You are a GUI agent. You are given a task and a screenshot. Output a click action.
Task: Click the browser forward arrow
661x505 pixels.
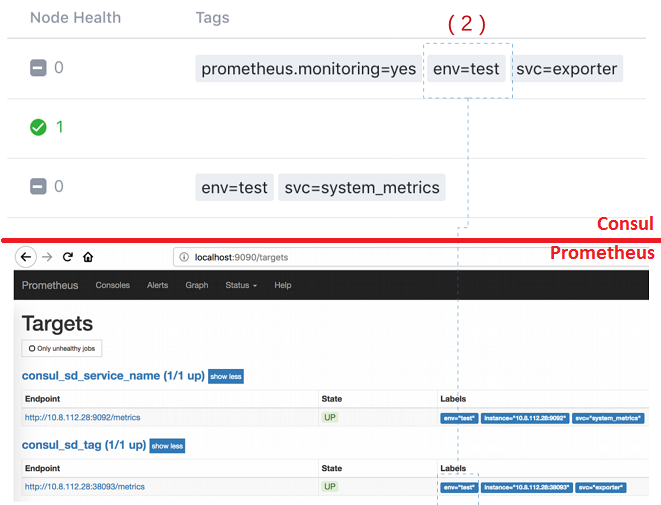click(x=47, y=257)
